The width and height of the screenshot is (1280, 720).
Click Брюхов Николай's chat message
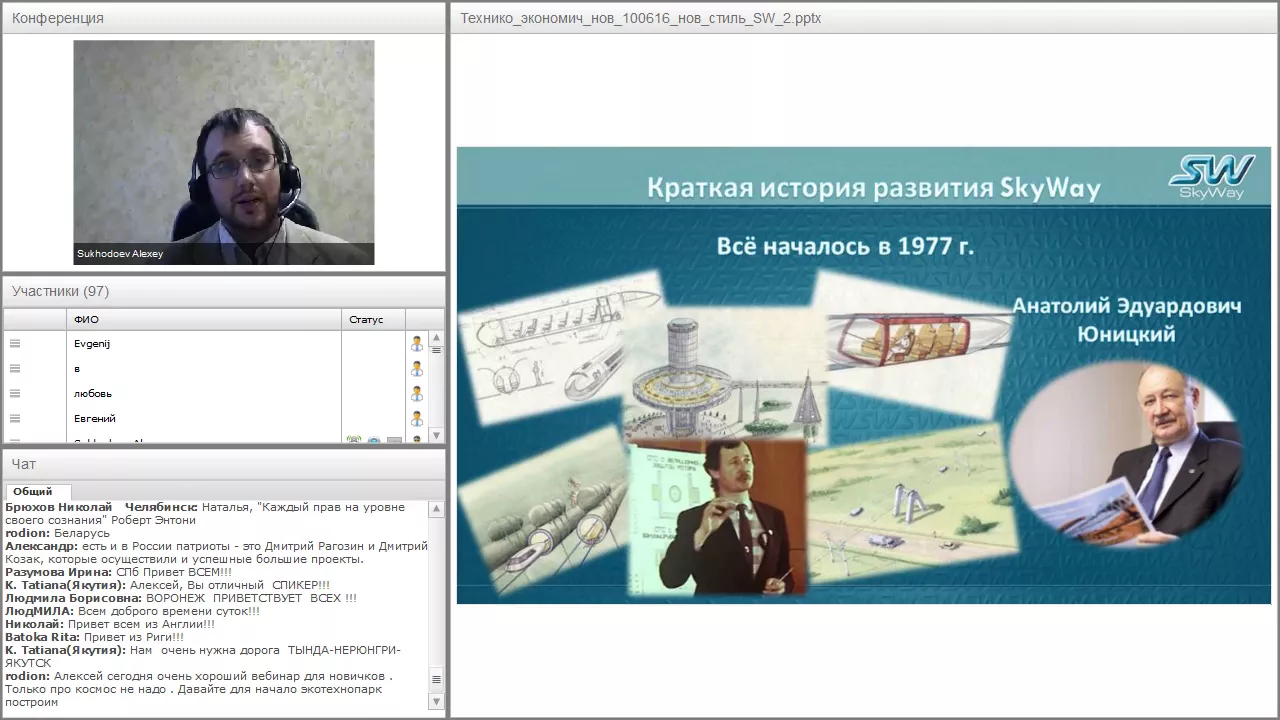click(205, 514)
